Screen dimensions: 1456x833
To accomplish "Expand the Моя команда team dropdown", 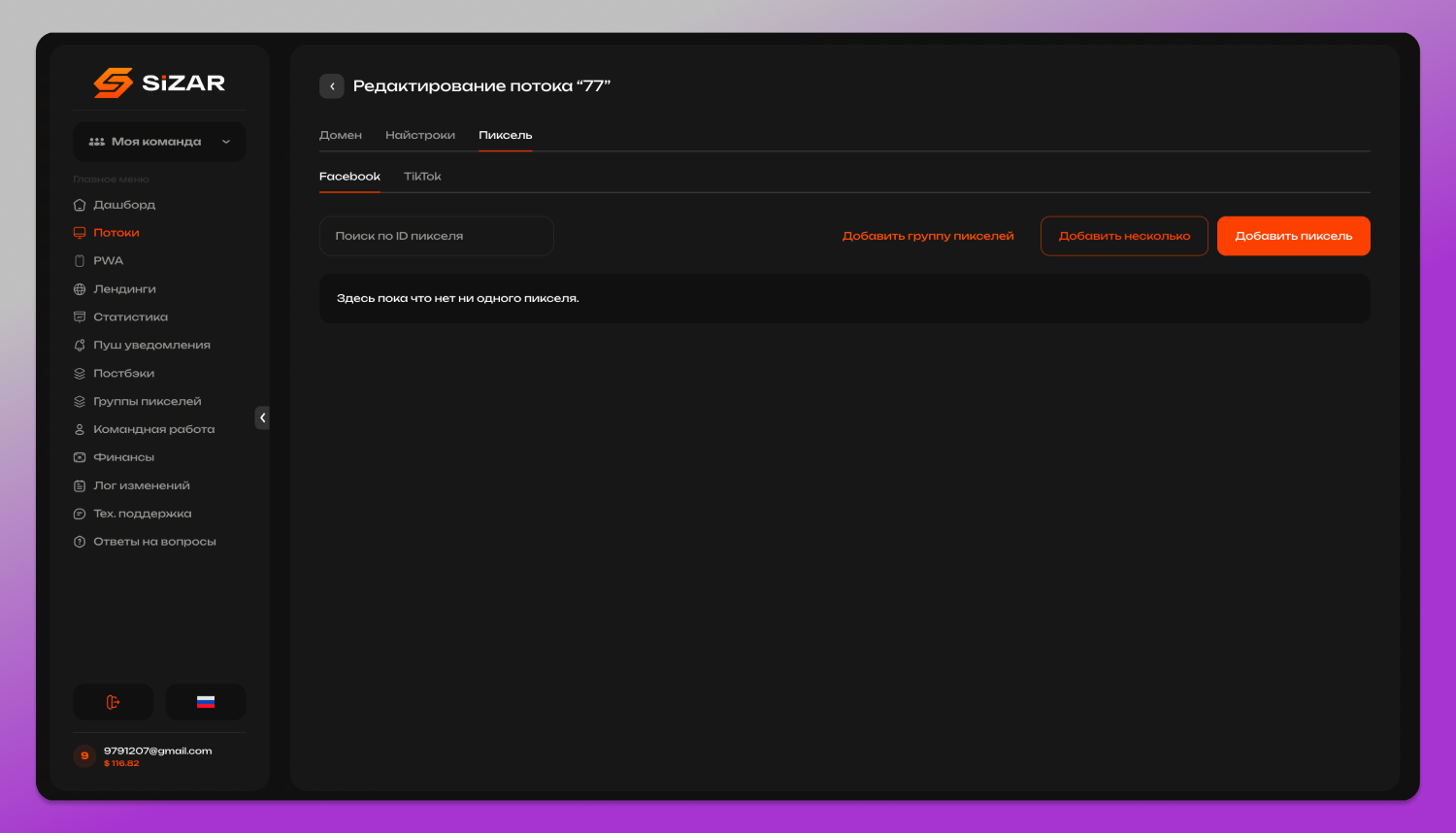I will tap(159, 142).
